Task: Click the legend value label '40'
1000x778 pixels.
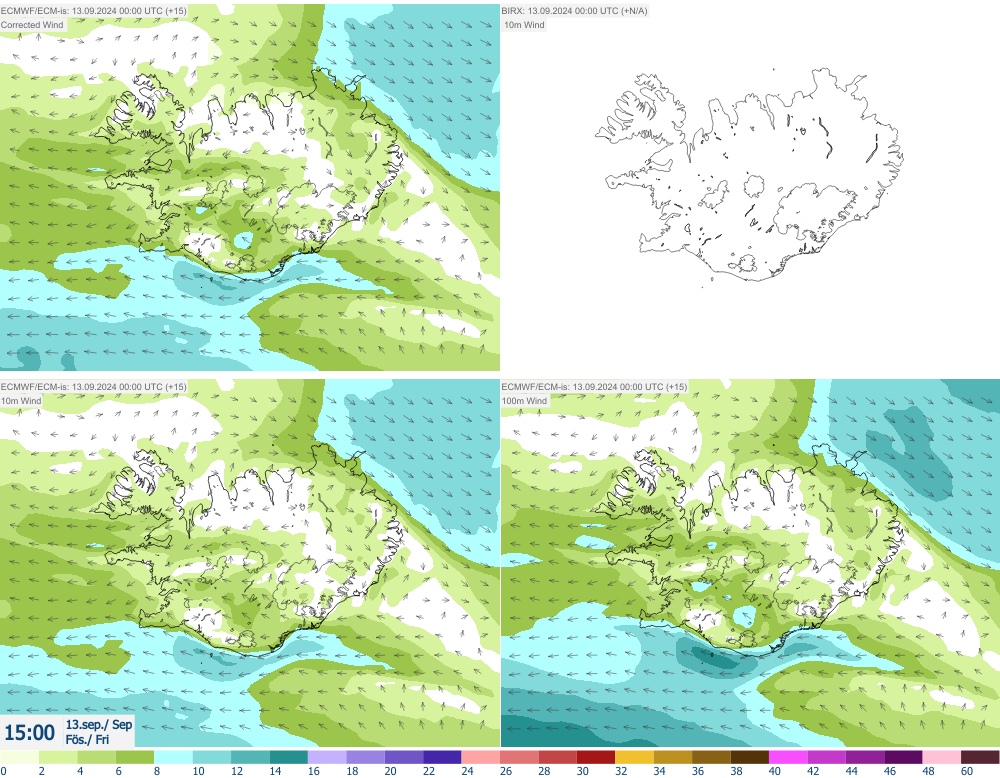Action: [775, 771]
